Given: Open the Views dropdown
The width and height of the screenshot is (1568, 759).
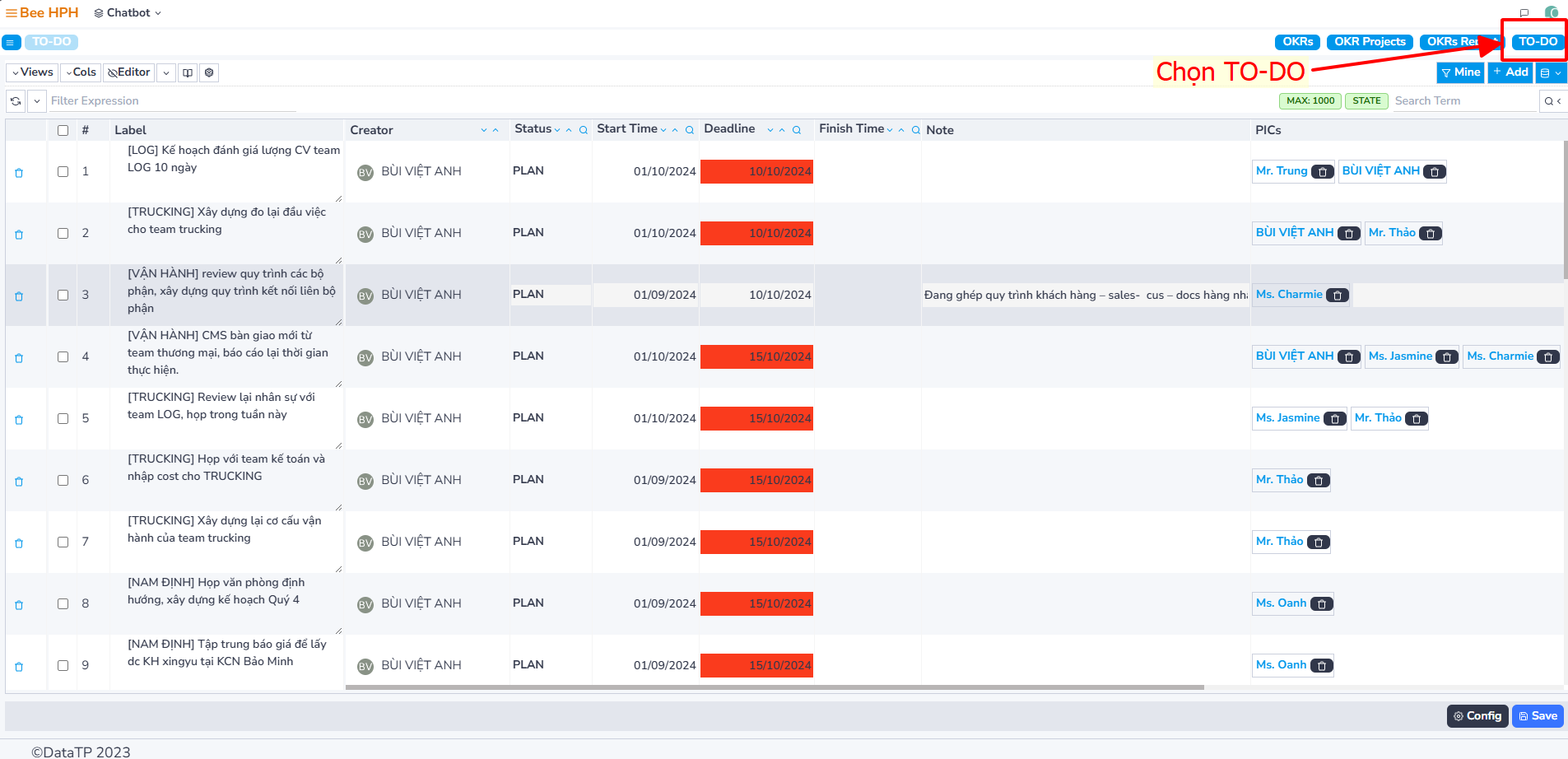Looking at the screenshot, I should point(33,72).
